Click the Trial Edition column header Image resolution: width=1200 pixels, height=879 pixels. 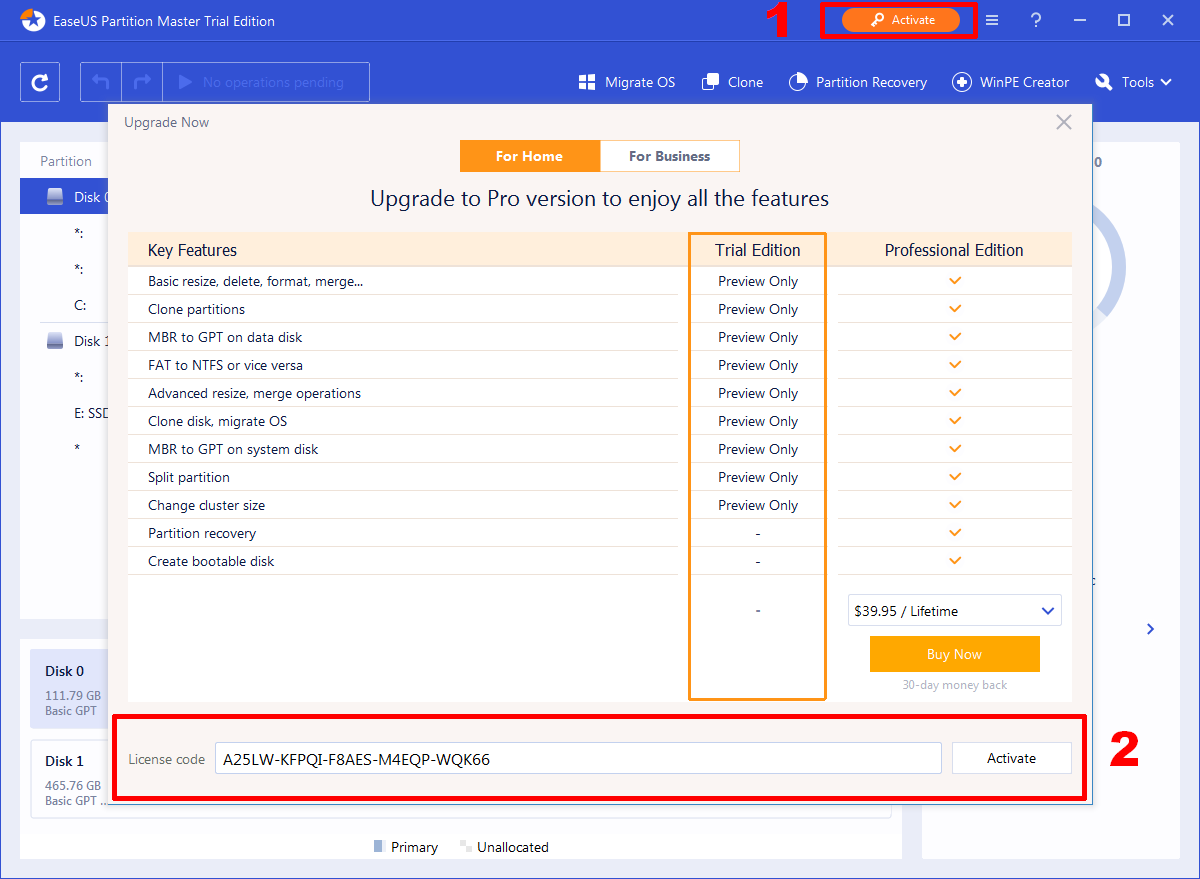point(757,250)
